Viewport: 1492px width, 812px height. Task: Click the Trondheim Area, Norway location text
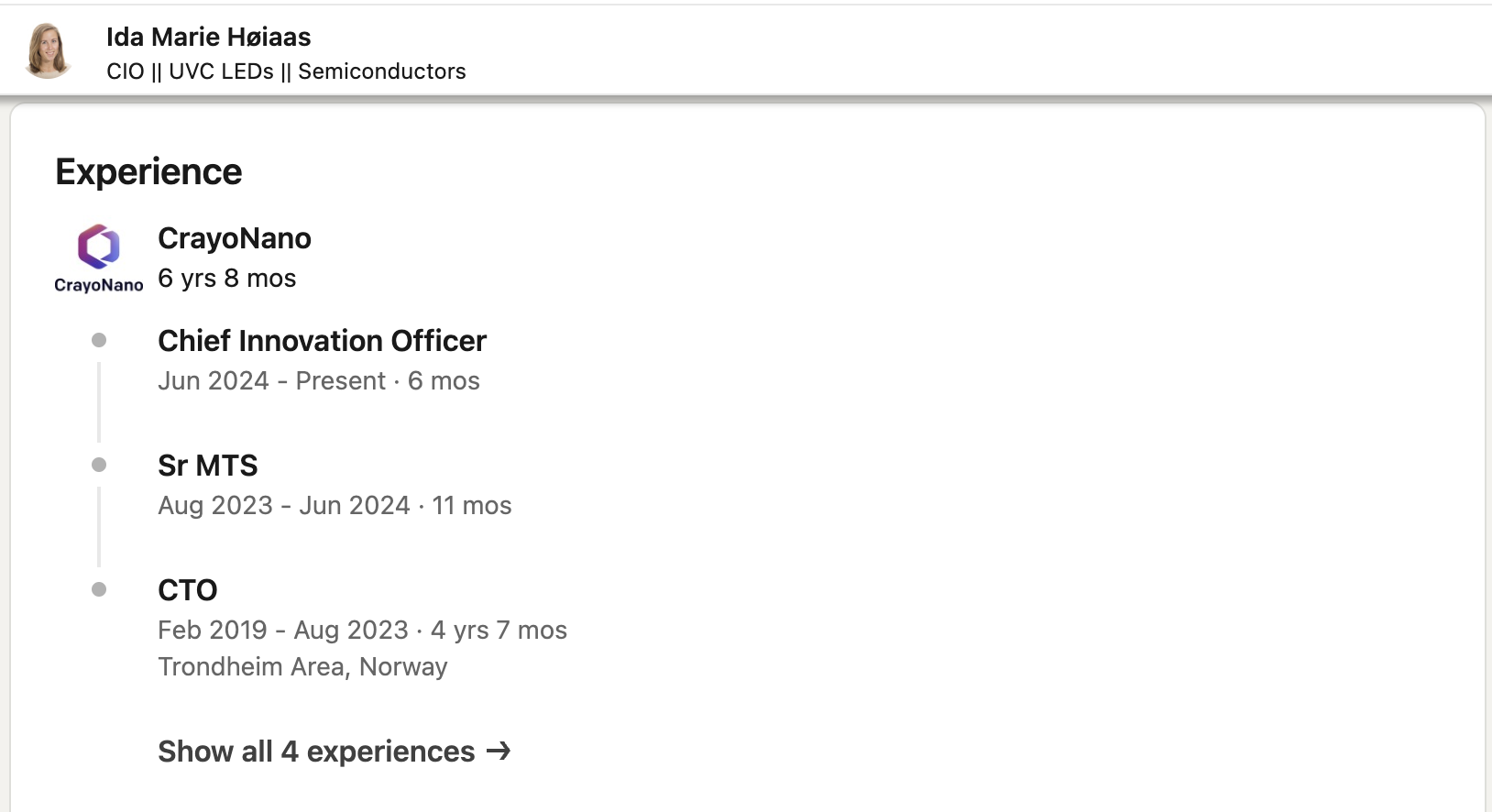302,667
